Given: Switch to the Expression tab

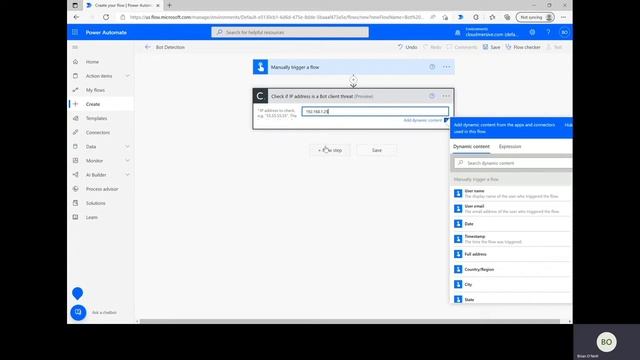Looking at the screenshot, I should 510,147.
